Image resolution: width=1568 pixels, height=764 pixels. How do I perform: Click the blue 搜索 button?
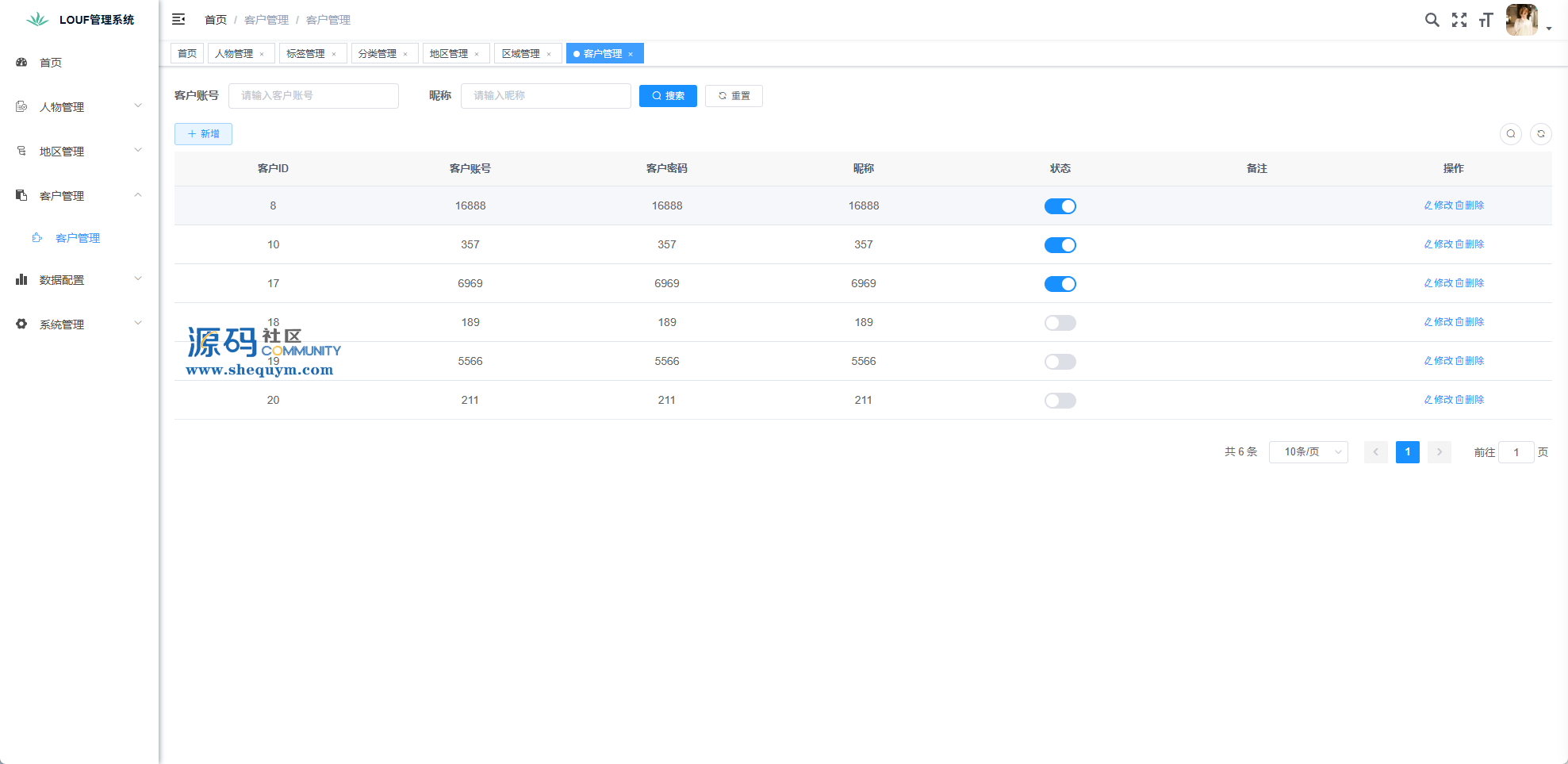click(668, 96)
